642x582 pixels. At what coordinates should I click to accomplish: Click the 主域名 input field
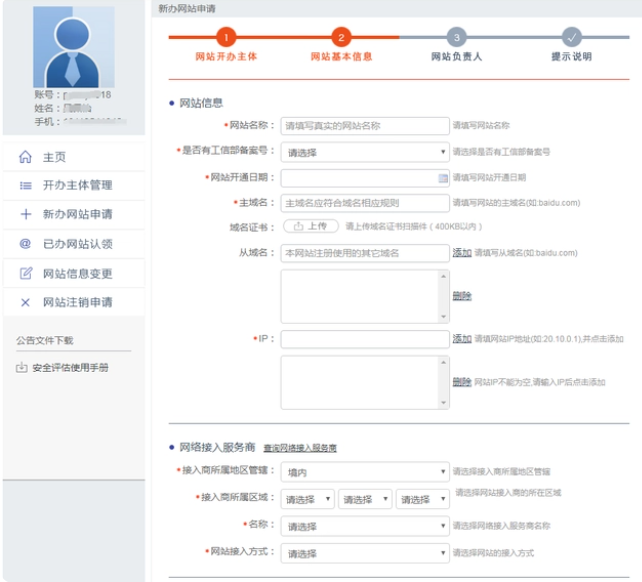tap(364, 203)
